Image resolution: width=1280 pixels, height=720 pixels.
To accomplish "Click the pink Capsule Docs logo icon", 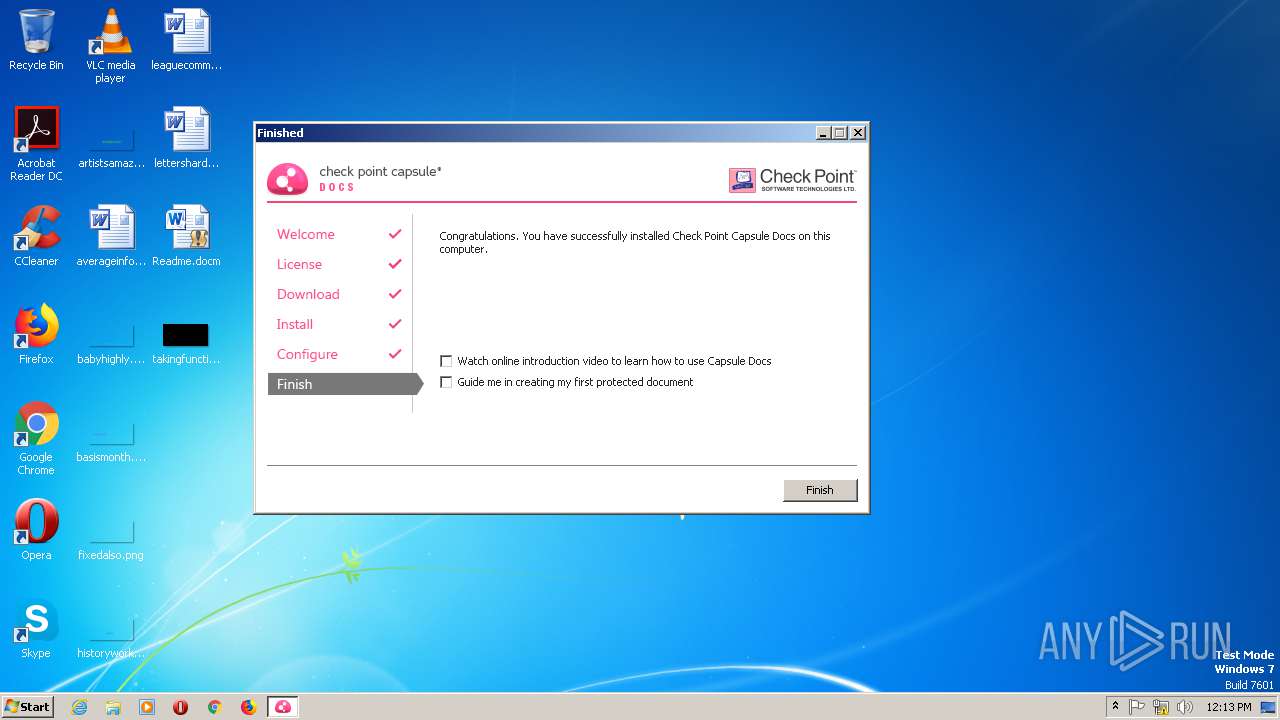I will point(287,179).
